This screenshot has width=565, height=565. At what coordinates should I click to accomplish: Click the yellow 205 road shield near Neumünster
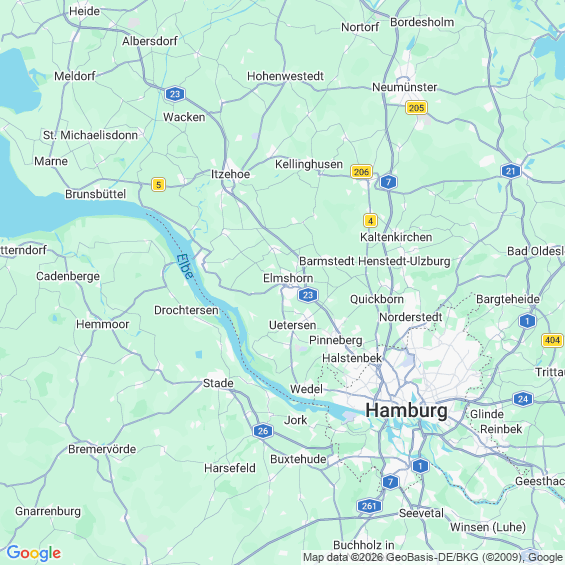(416, 108)
